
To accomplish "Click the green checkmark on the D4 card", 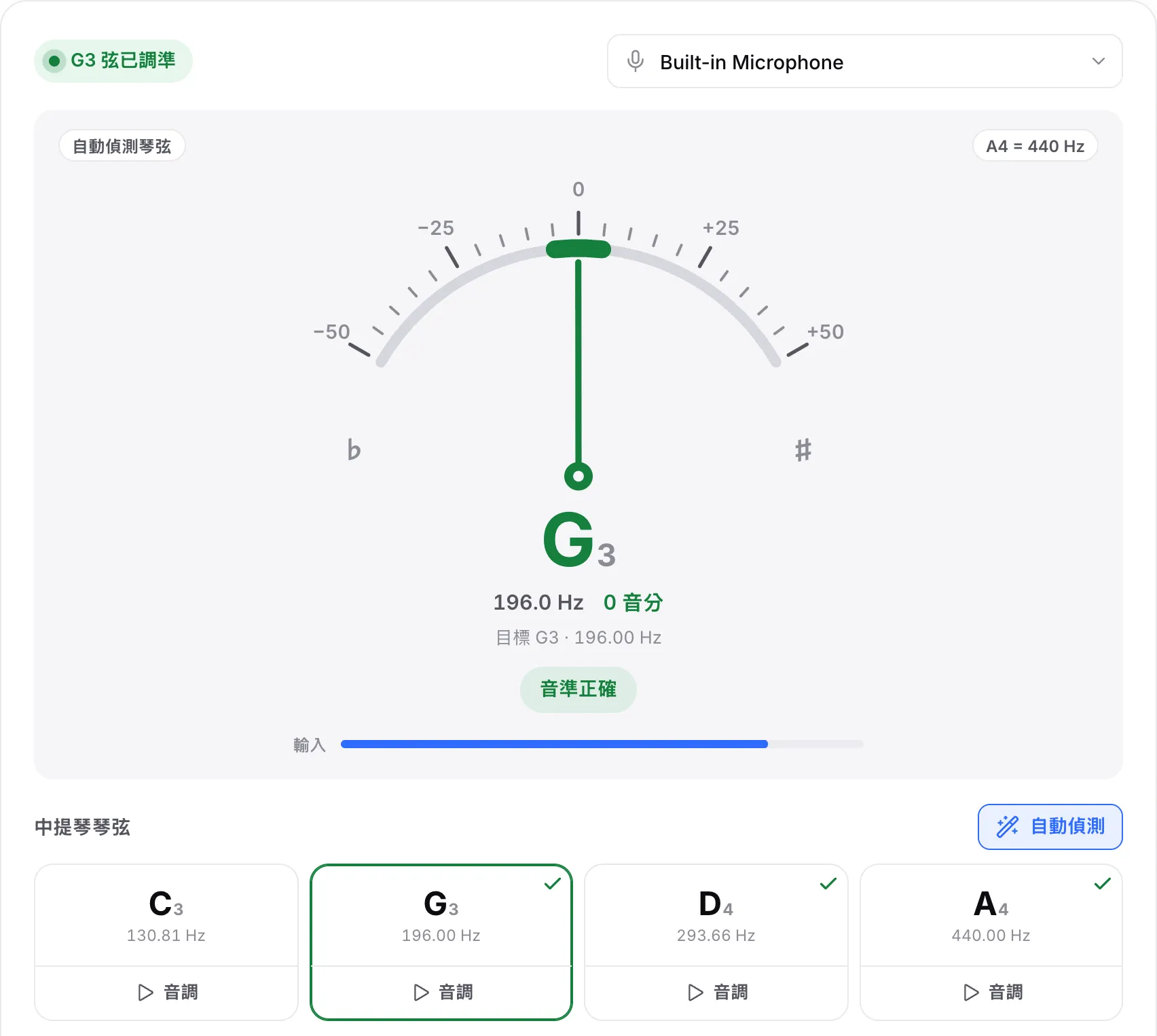I will (x=828, y=883).
